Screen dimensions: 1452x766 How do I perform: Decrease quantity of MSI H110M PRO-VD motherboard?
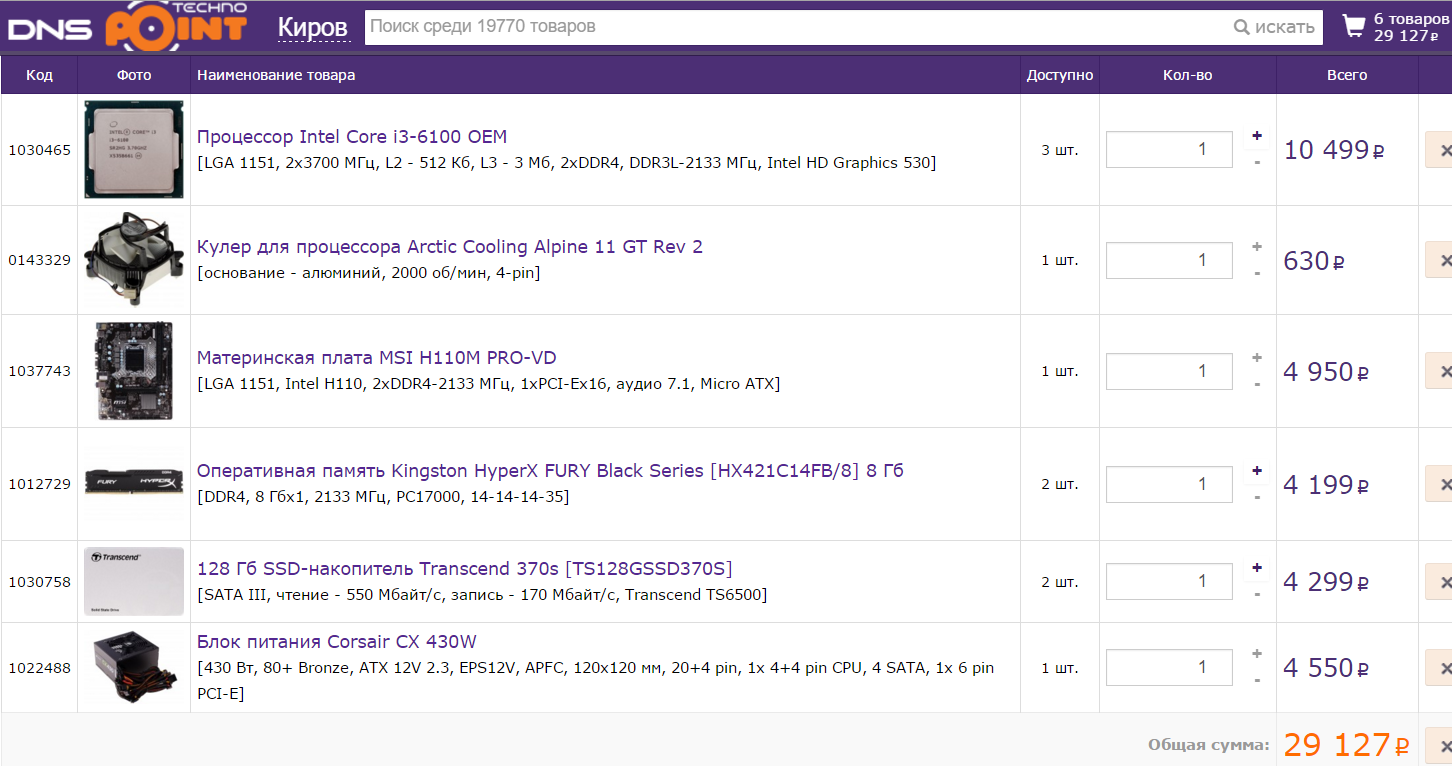pyautogui.click(x=1257, y=384)
